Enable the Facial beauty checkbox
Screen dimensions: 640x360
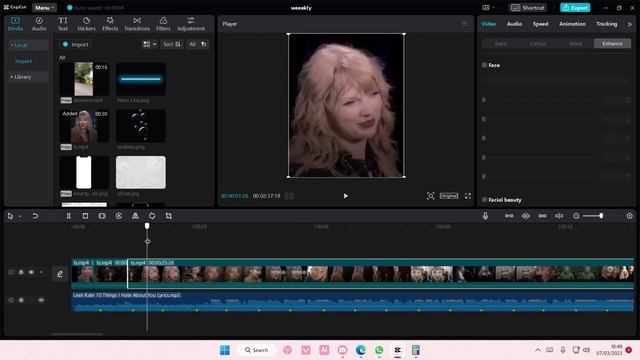pos(484,200)
